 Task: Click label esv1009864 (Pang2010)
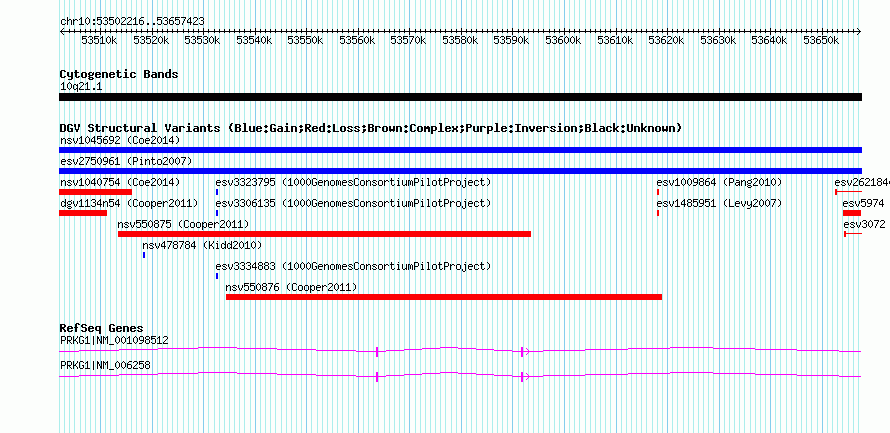(x=719, y=182)
